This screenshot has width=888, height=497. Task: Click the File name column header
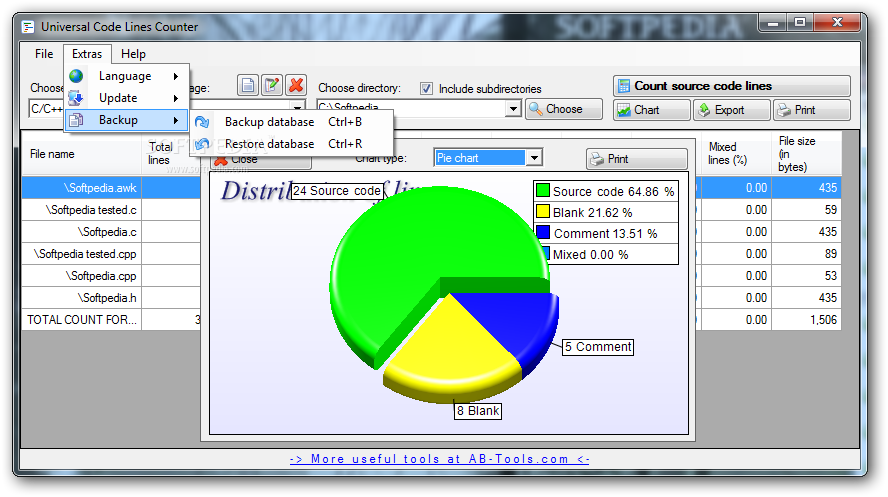pos(82,154)
